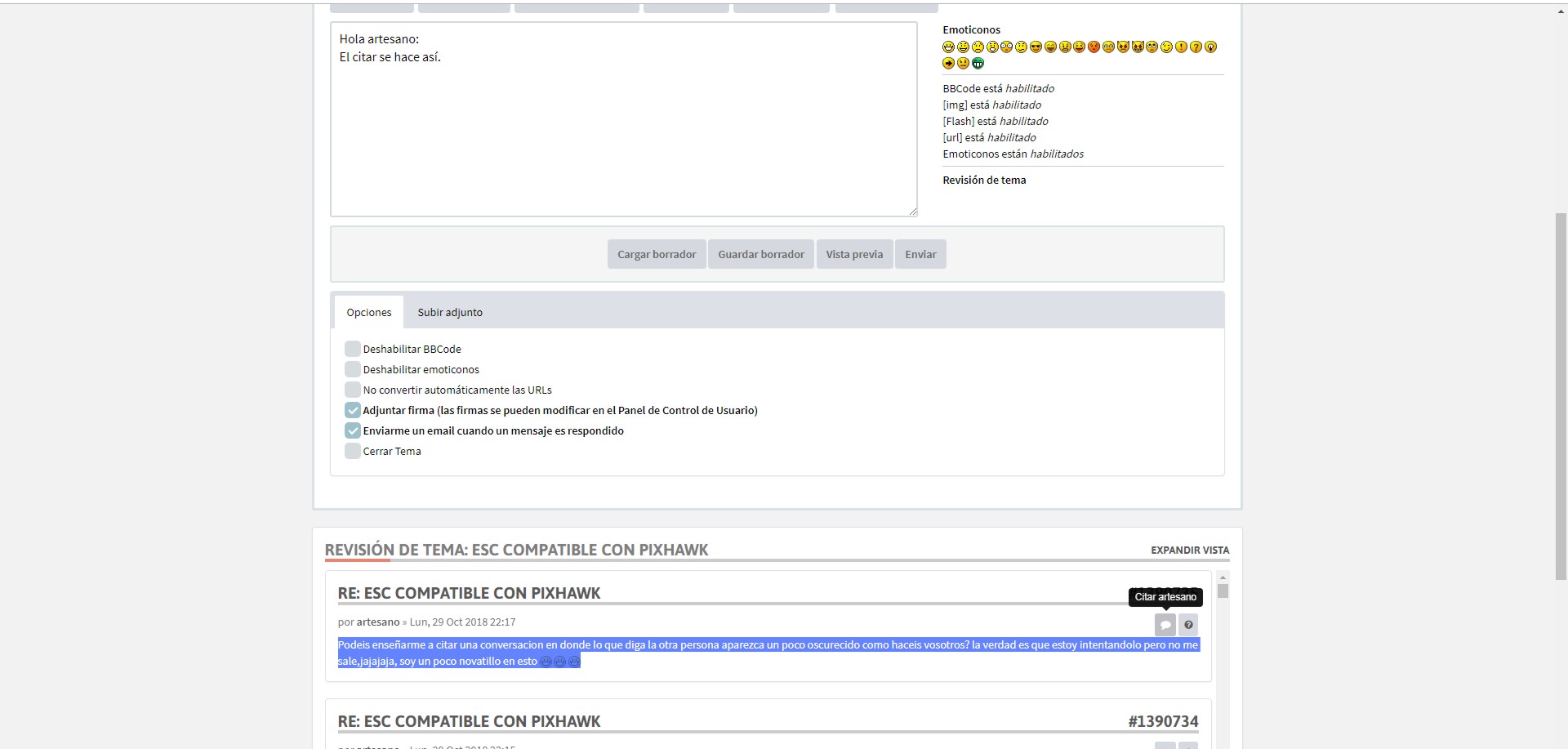
Task: Enable the Deshabilitar BBCode checkbox
Action: (353, 349)
